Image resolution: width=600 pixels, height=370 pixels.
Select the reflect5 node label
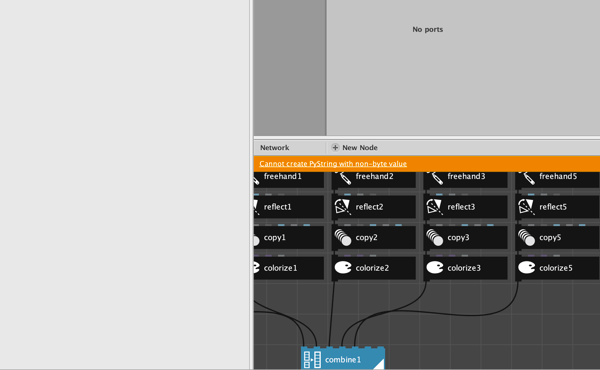pos(553,207)
